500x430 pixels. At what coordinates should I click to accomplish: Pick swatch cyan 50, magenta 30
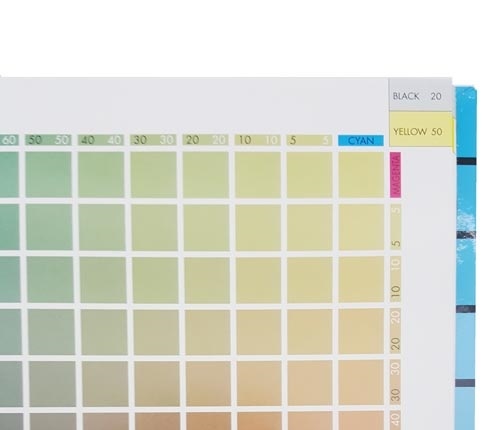[52, 383]
